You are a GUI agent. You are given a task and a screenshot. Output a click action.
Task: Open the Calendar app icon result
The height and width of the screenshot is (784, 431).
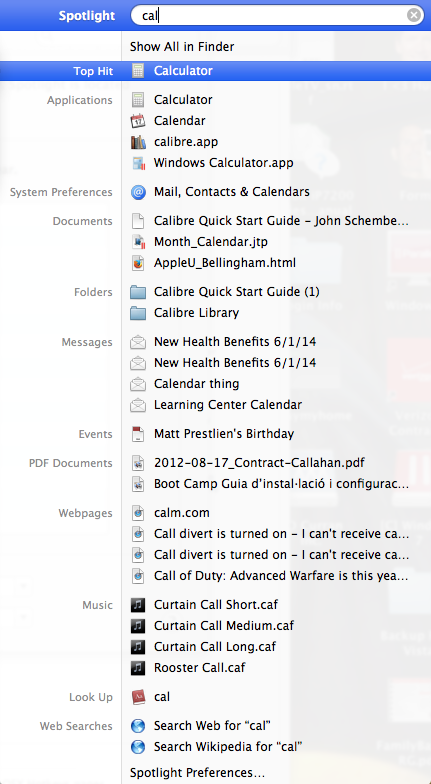(138, 120)
